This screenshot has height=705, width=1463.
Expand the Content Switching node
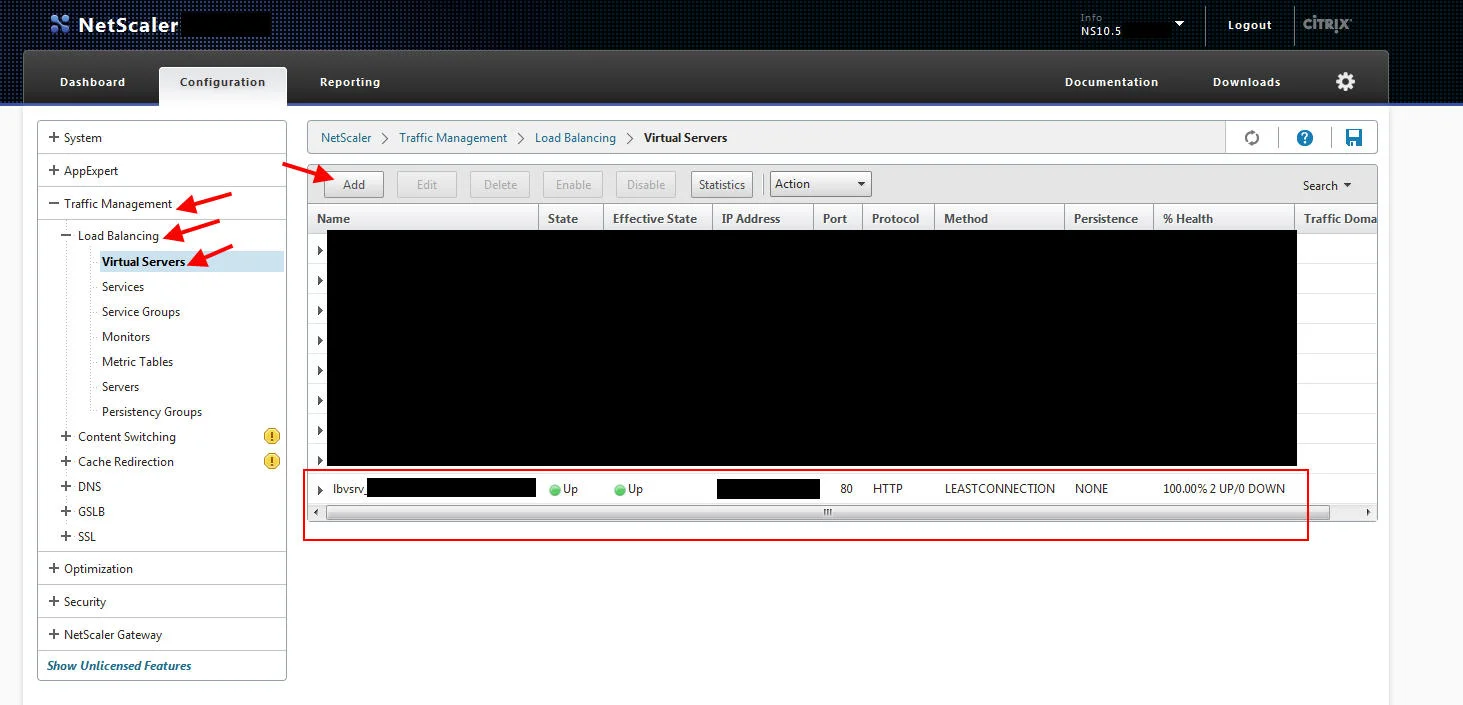66,436
